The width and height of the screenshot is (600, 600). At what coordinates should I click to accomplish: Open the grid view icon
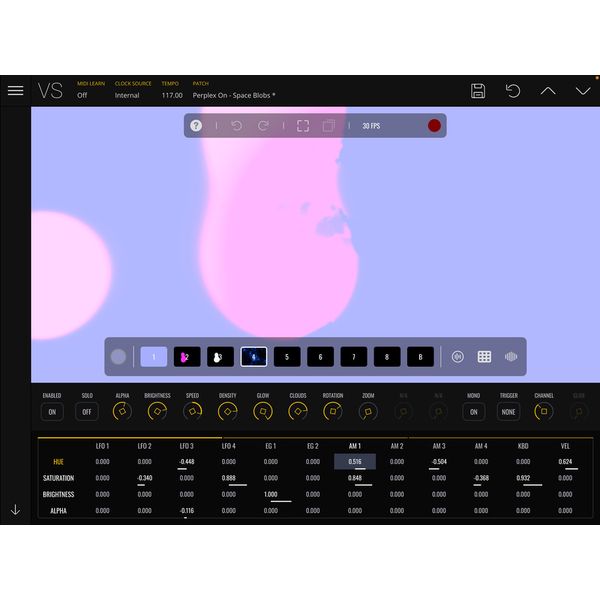484,357
